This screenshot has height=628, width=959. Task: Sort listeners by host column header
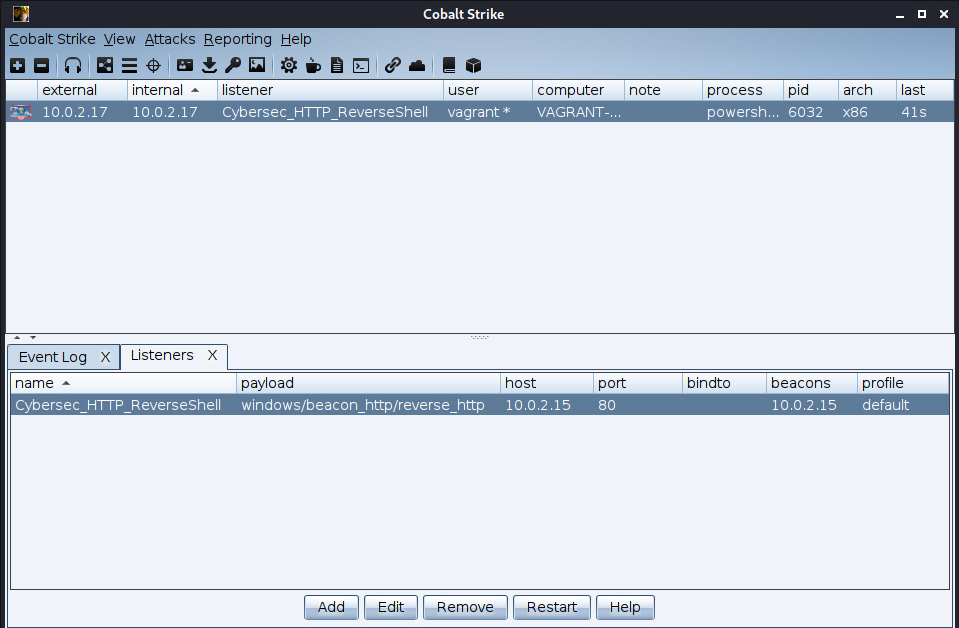tap(547, 383)
